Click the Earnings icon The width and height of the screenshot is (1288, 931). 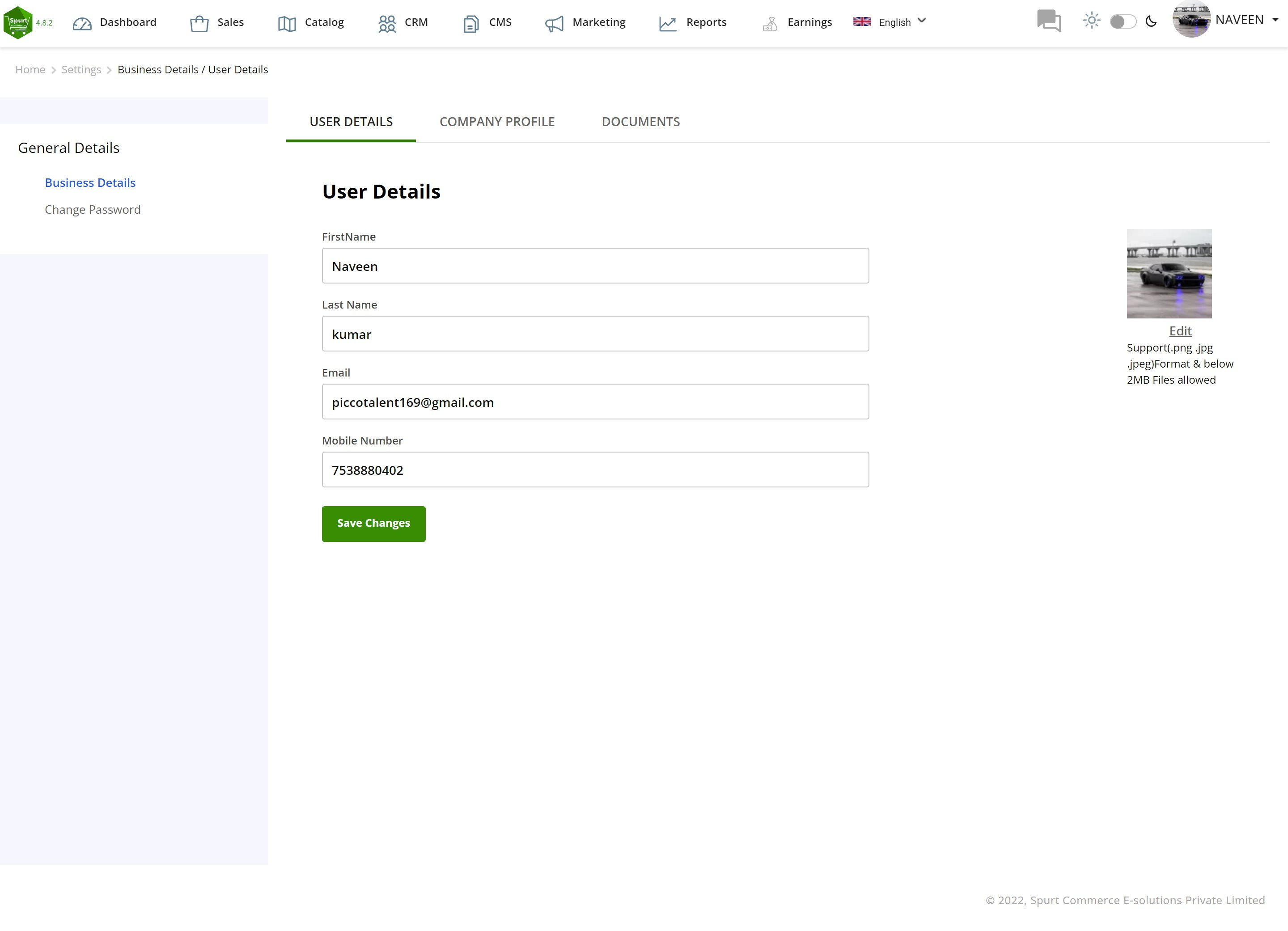tap(770, 24)
